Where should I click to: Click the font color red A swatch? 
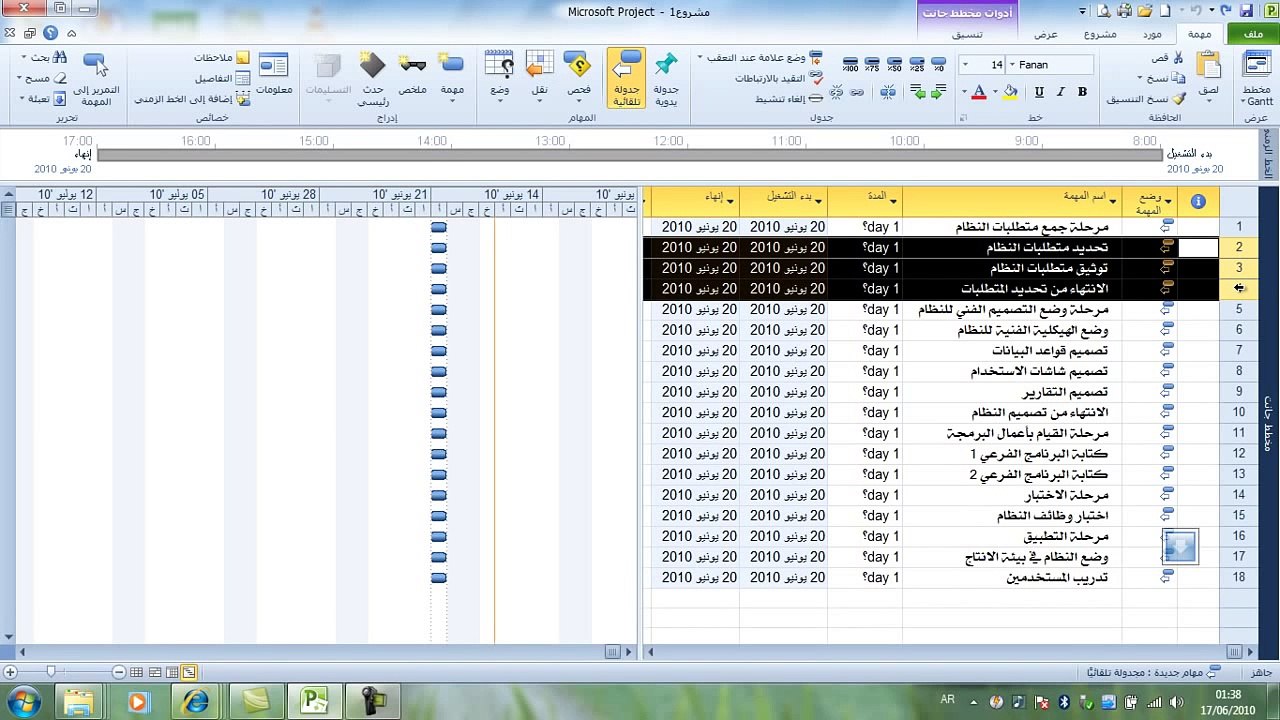979,92
